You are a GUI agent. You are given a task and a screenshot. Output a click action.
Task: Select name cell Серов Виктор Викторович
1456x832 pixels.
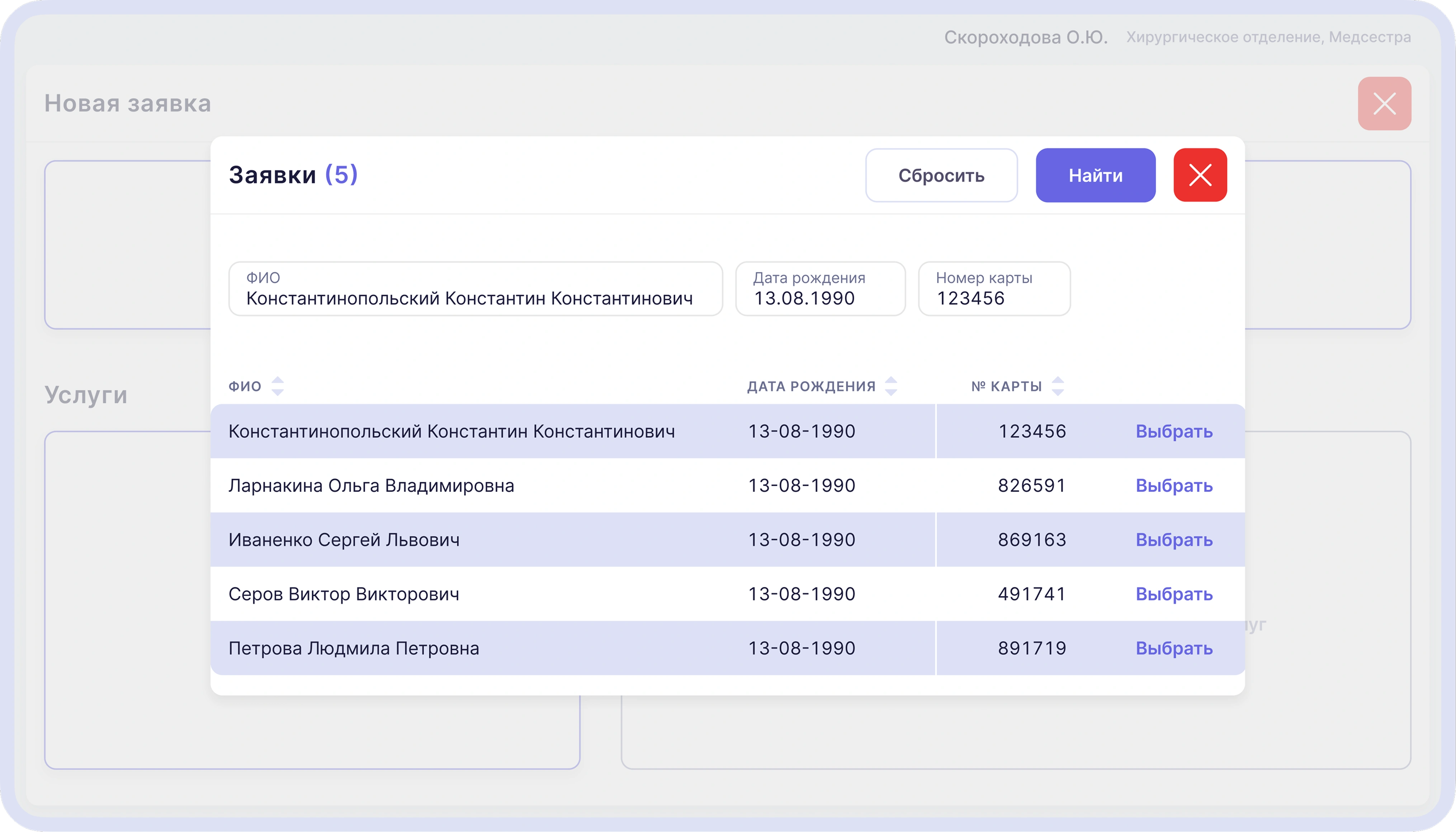click(344, 594)
